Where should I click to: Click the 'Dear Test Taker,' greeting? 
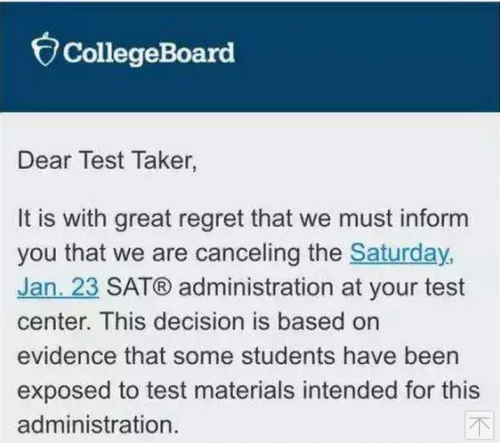pos(107,160)
